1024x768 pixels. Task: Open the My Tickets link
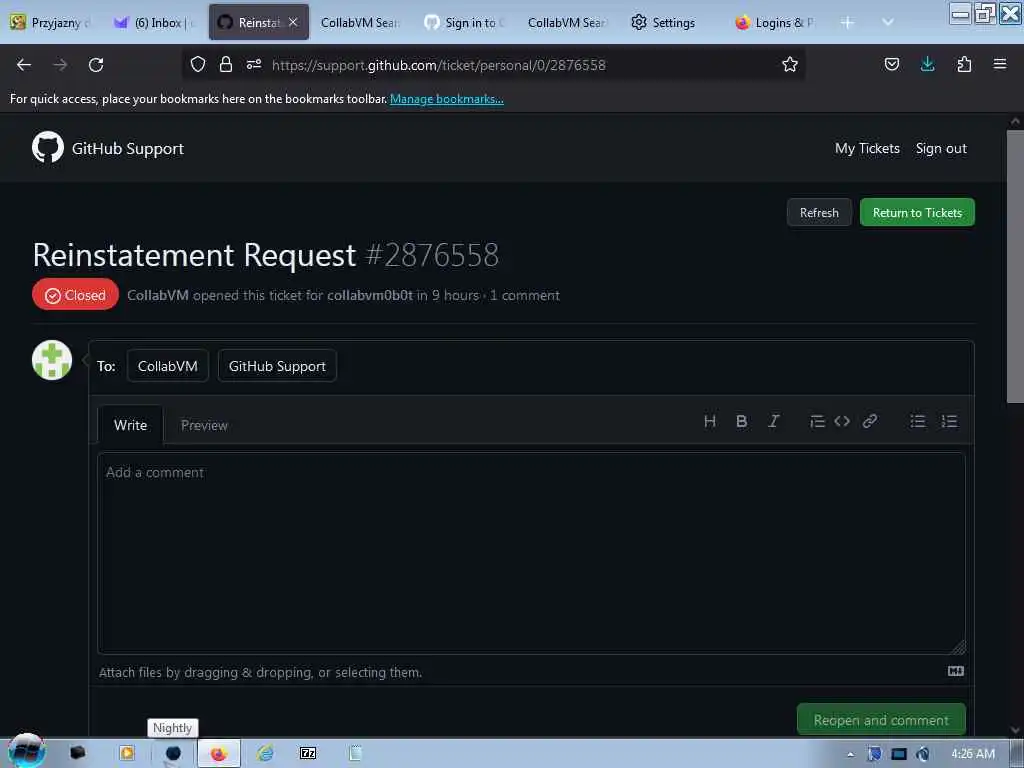click(867, 148)
